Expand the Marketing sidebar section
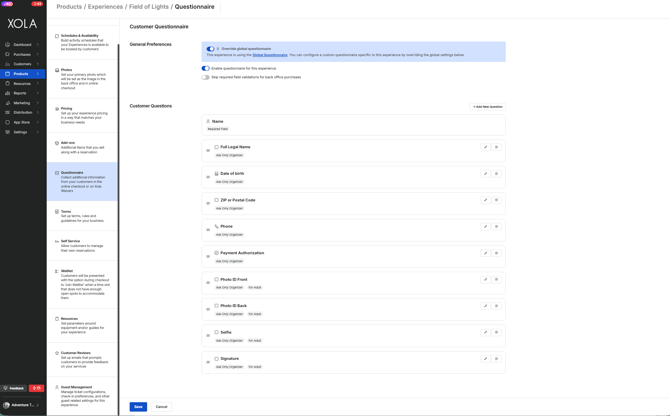Screen dimensions: 670x416 22,103
